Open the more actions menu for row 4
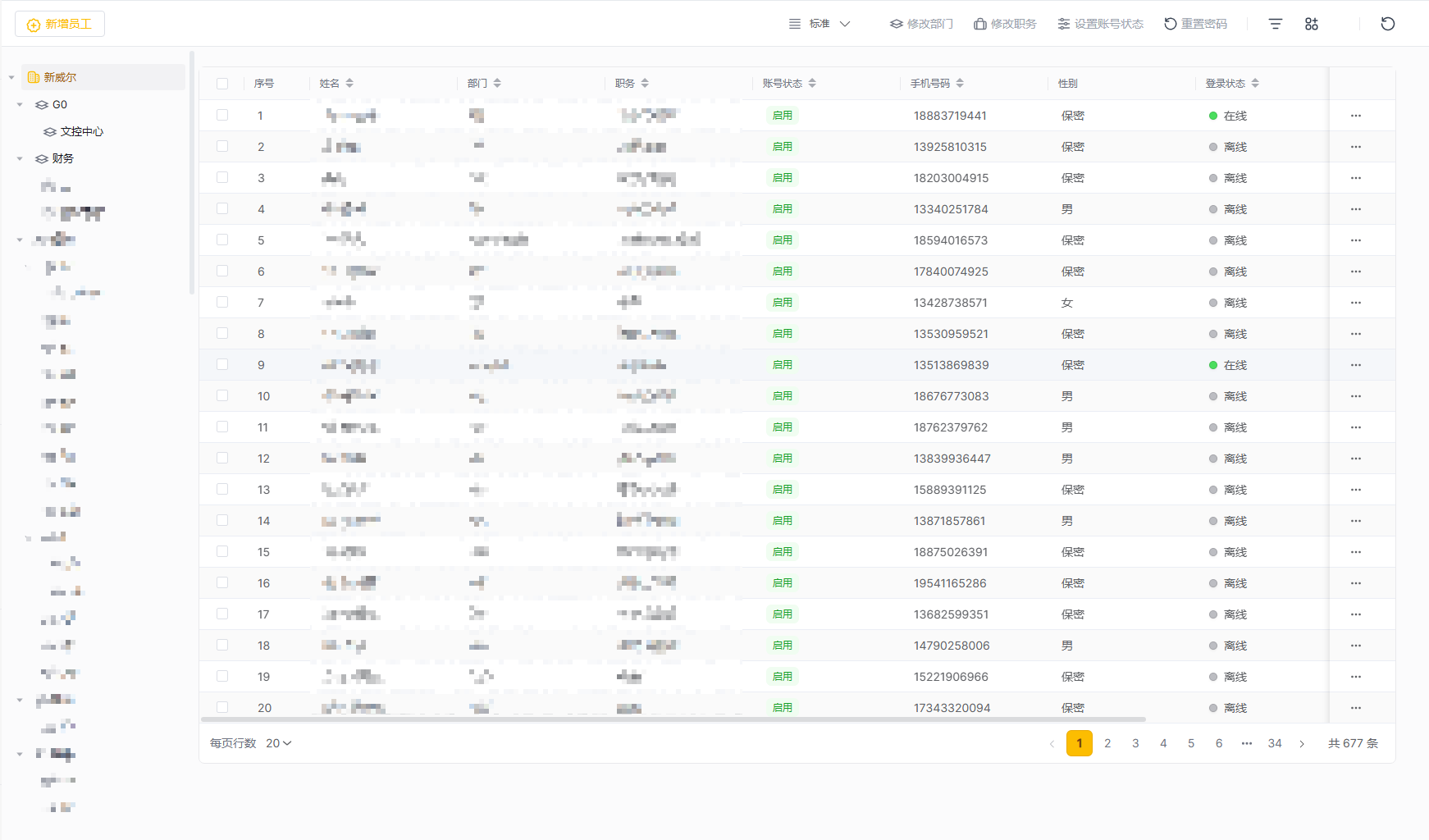Viewport: 1429px width, 840px height. (1356, 209)
